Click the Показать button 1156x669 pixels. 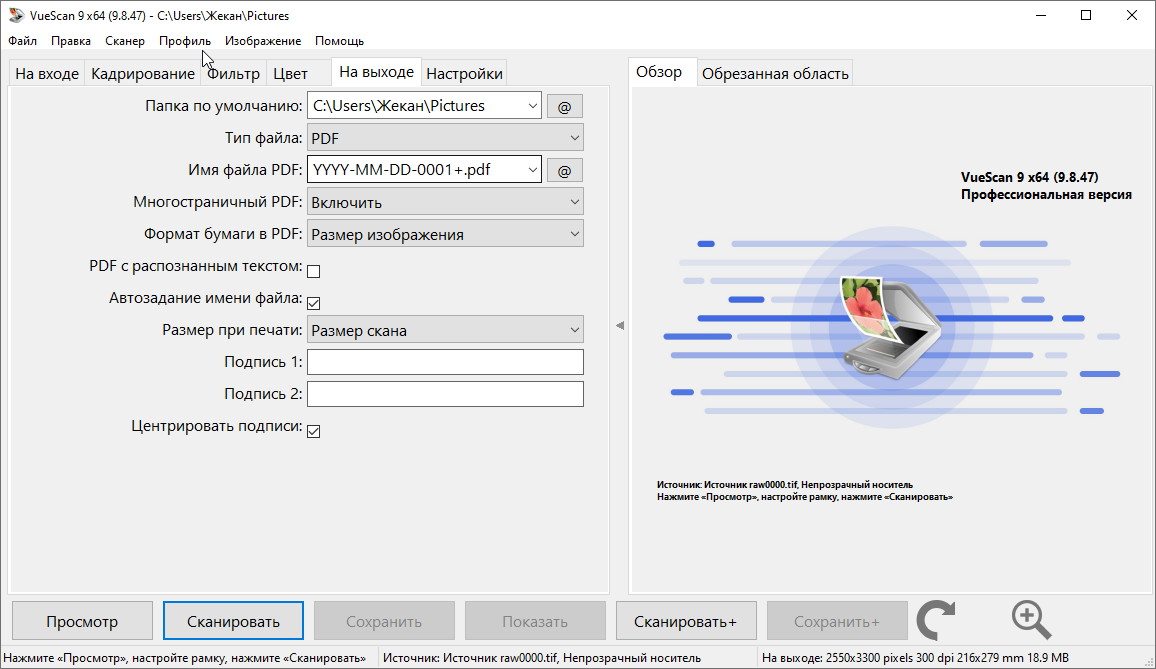click(535, 621)
